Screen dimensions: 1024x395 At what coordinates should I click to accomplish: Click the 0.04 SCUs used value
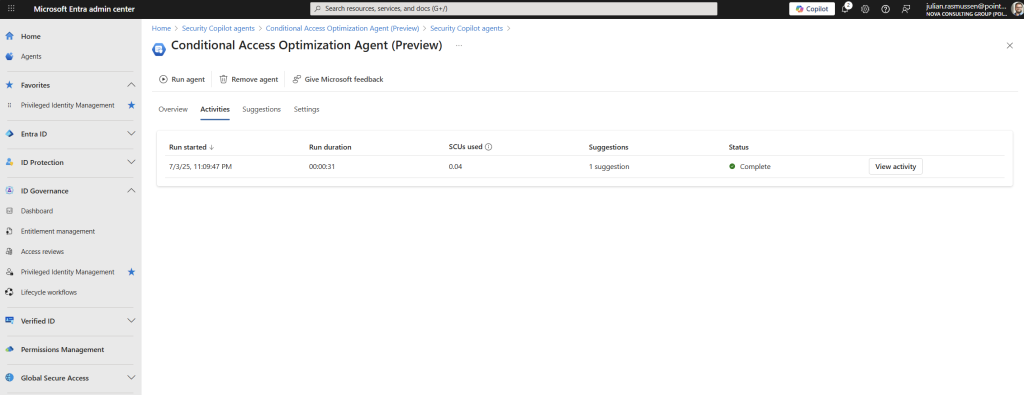455,166
